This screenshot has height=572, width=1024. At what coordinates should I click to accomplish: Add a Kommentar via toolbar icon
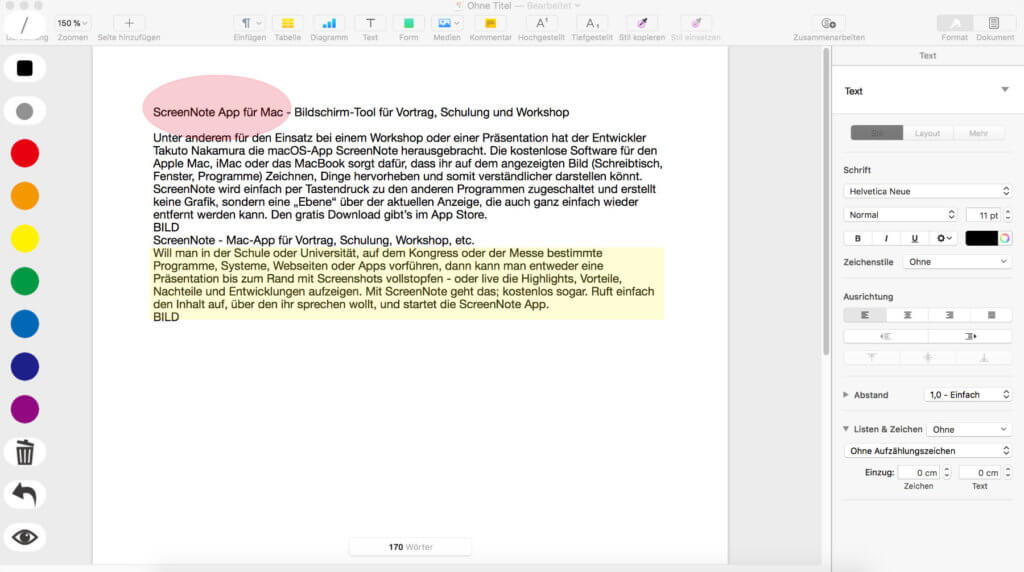pos(490,23)
